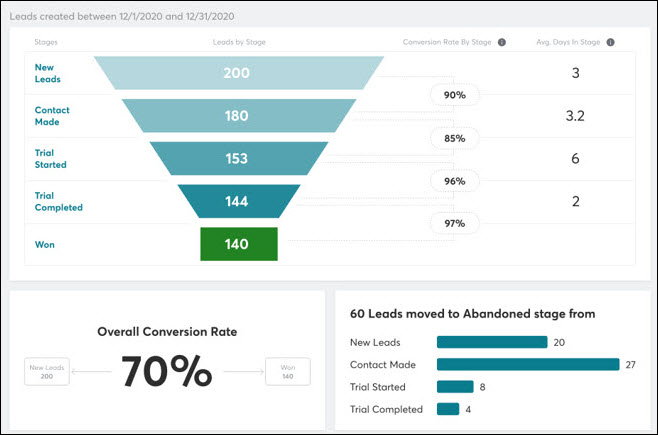This screenshot has height=435, width=658.
Task: Click the 90% conversion rate badge
Action: click(x=455, y=95)
